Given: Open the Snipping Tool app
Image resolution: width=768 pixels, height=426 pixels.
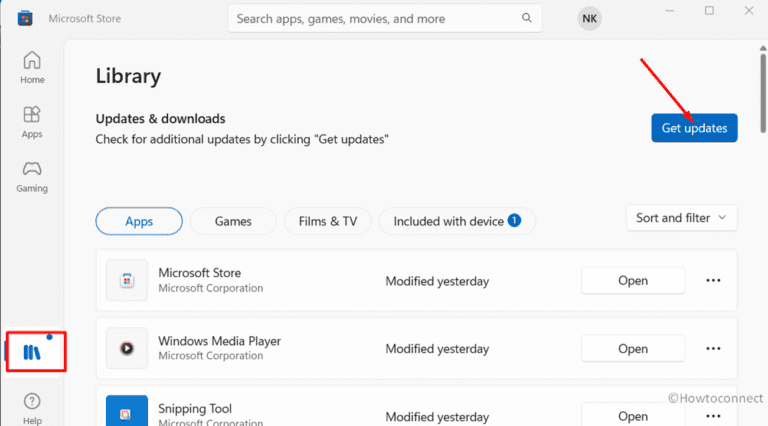Looking at the screenshot, I should (x=633, y=415).
